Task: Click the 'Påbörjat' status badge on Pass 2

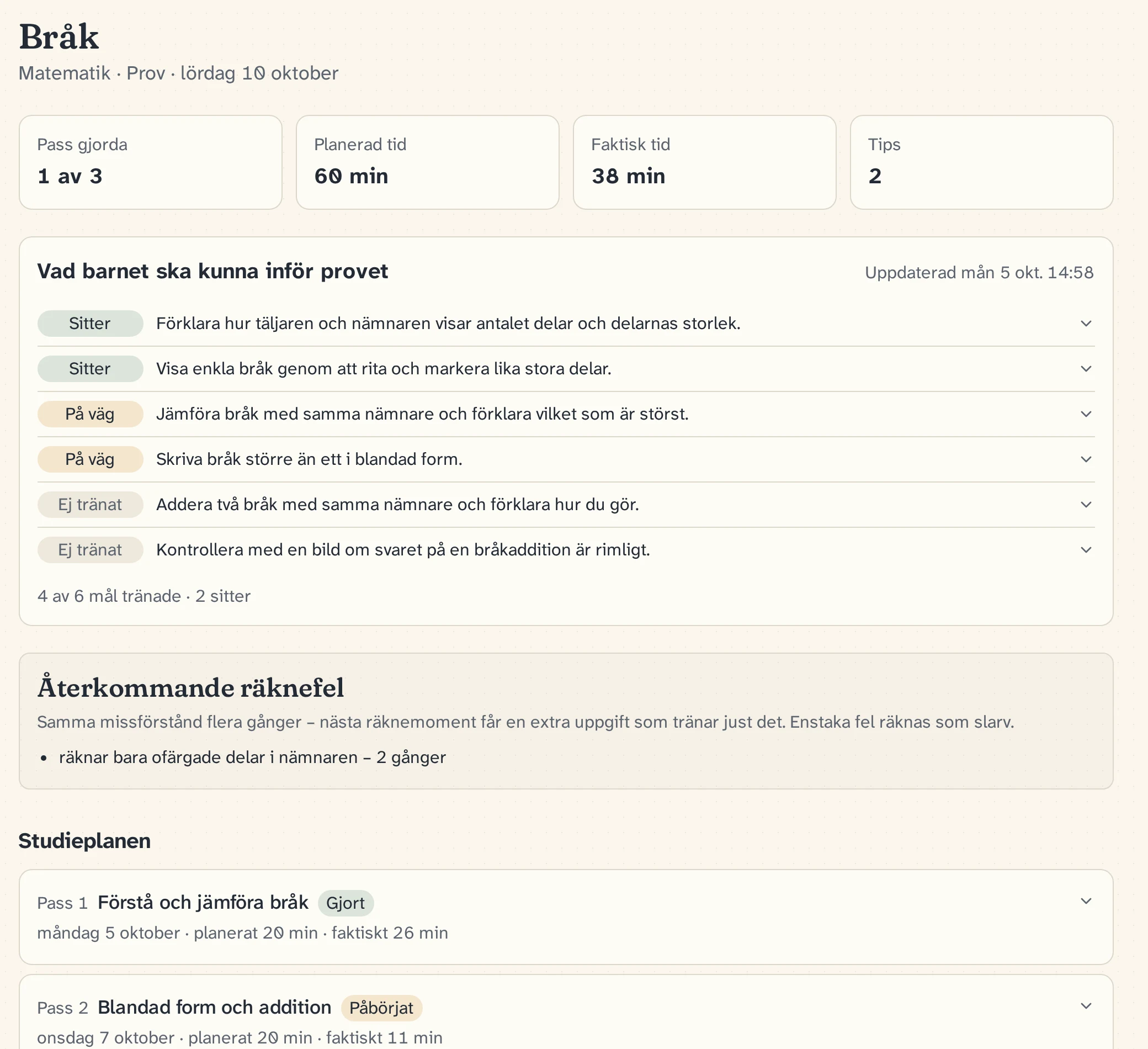Action: point(381,1008)
